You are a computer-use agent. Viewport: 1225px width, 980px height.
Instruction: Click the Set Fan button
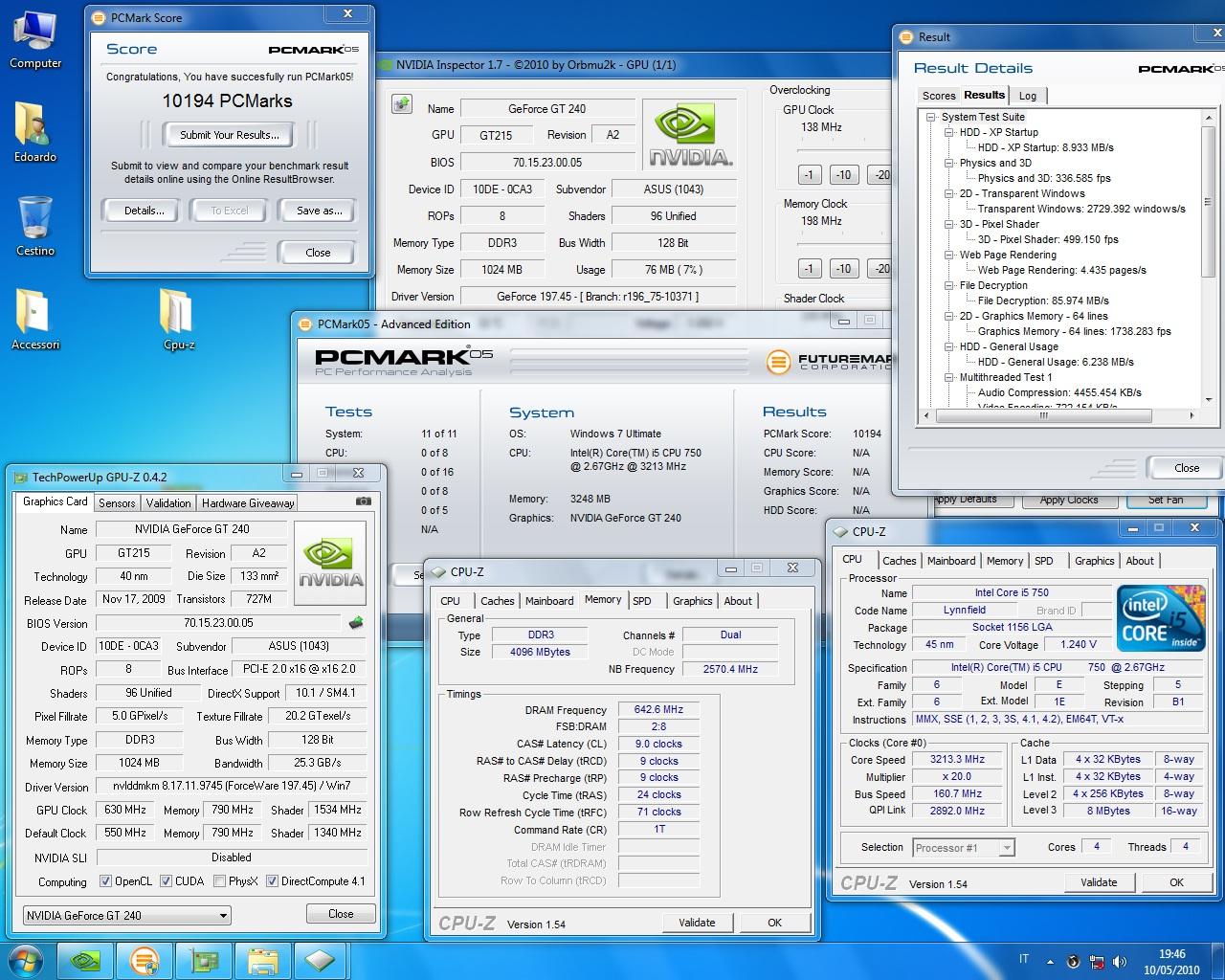1166,500
